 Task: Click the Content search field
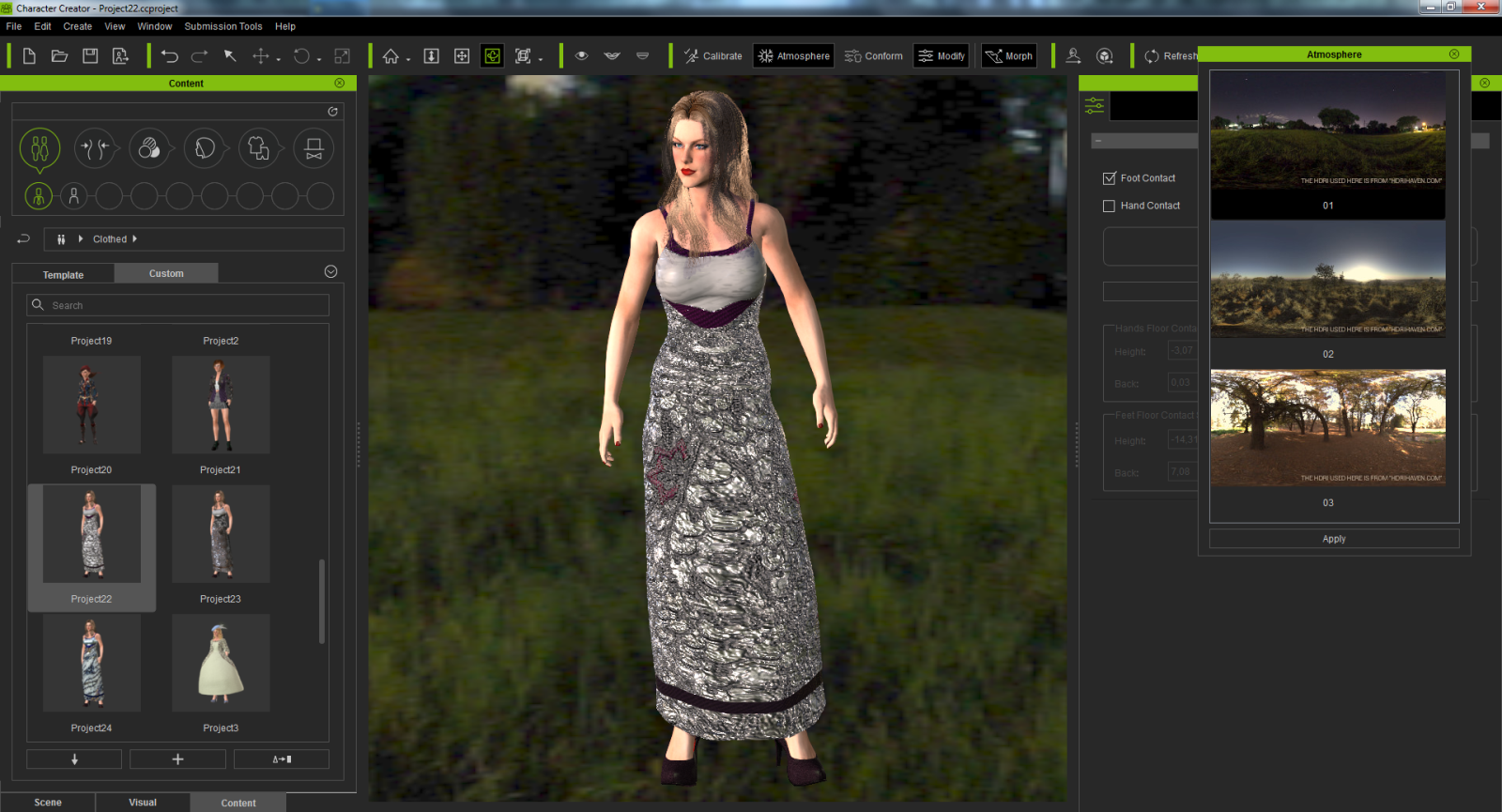(x=178, y=305)
